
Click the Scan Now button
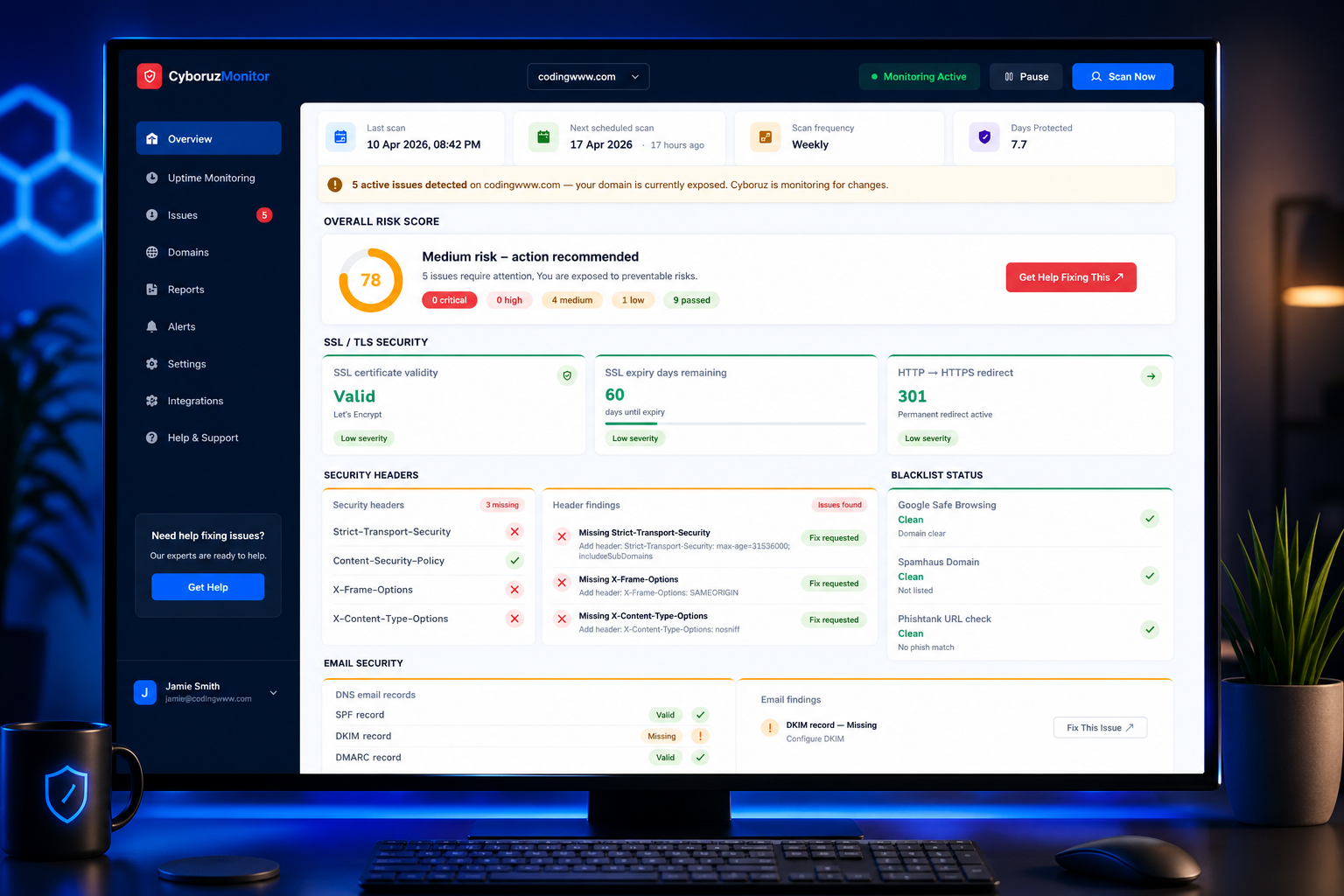(1123, 76)
